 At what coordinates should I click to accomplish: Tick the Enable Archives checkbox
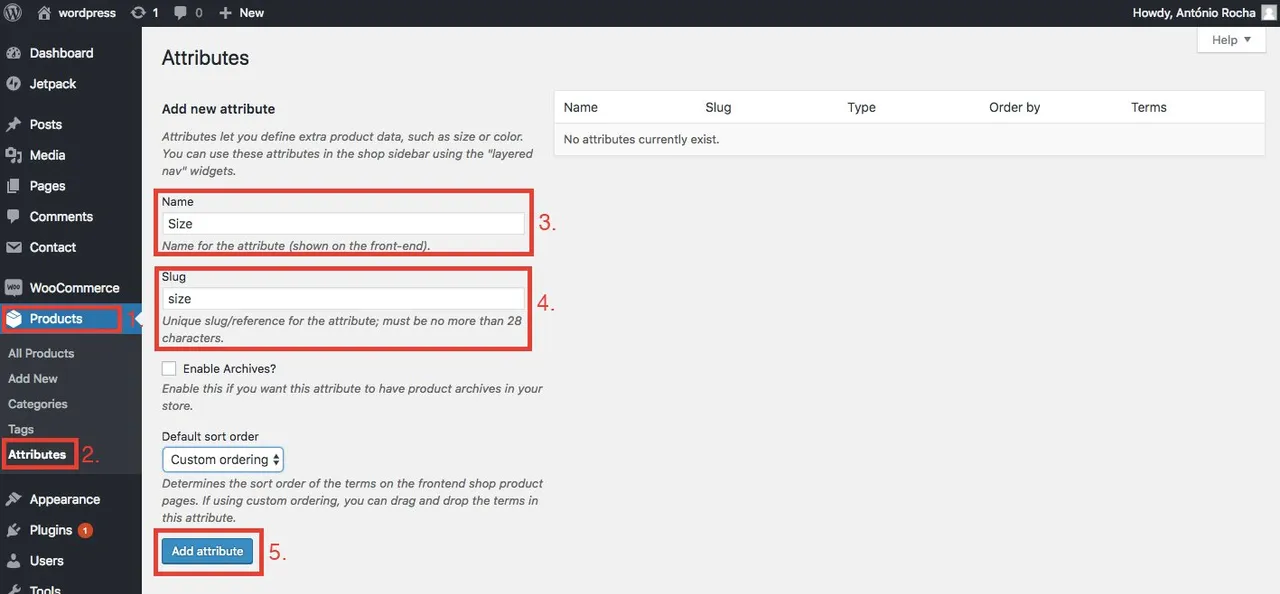169,369
